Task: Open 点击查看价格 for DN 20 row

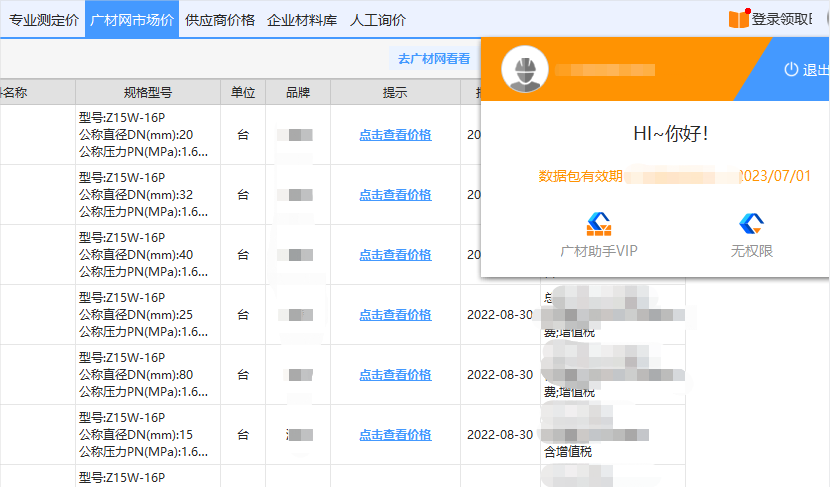Action: tap(395, 135)
